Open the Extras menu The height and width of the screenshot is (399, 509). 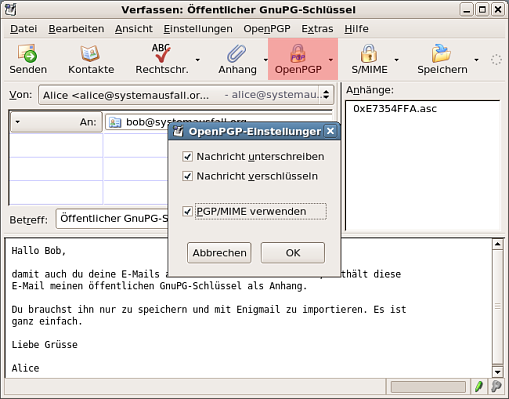click(317, 29)
